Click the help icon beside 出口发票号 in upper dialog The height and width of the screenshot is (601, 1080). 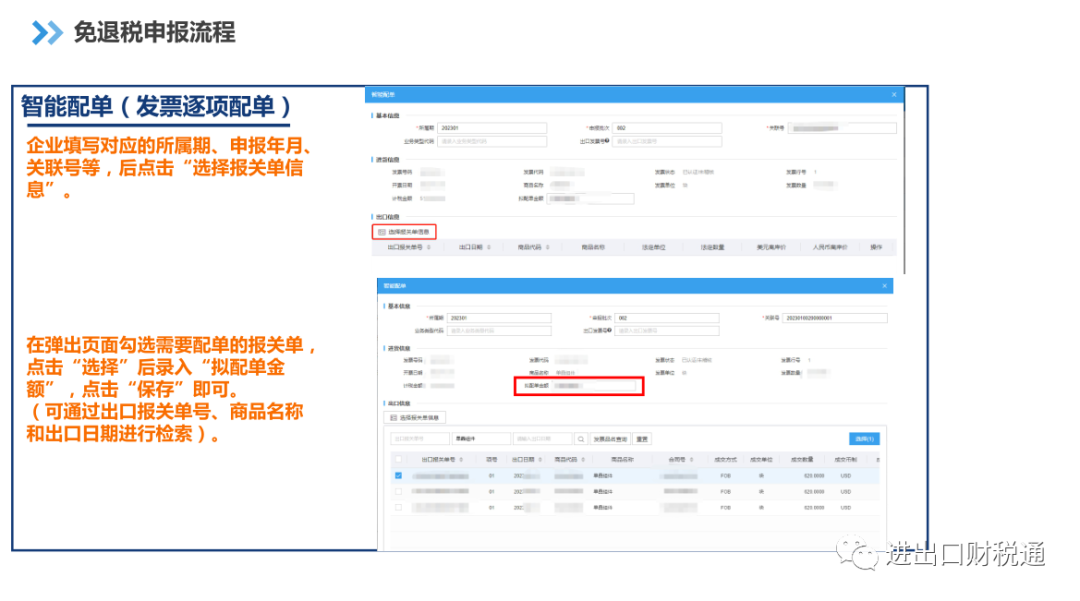pyautogui.click(x=607, y=140)
